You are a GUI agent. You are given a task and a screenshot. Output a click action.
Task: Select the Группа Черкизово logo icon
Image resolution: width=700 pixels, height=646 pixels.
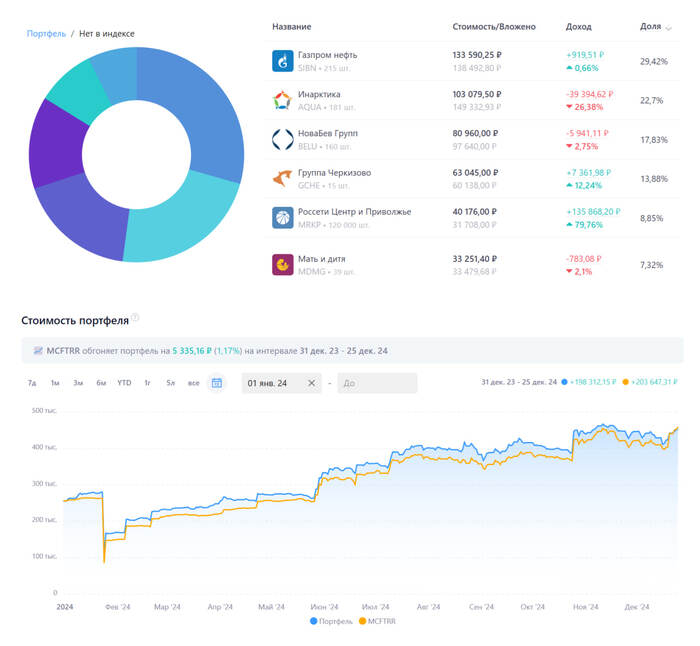tap(282, 178)
